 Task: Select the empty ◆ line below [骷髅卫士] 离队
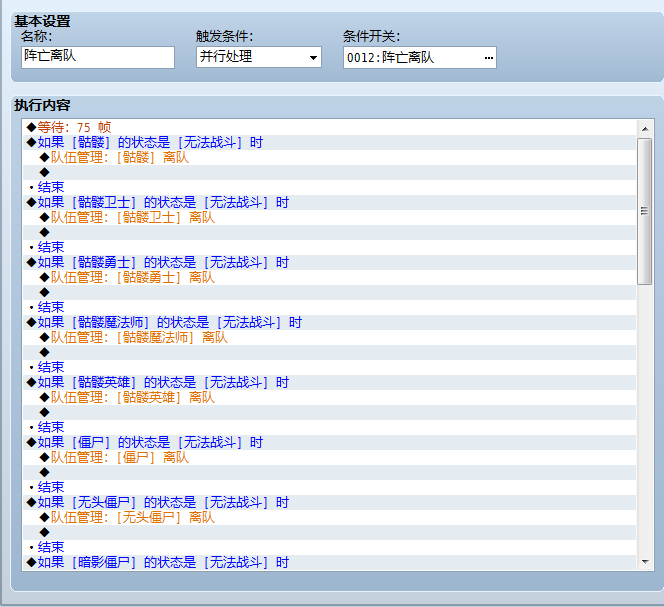(x=329, y=233)
